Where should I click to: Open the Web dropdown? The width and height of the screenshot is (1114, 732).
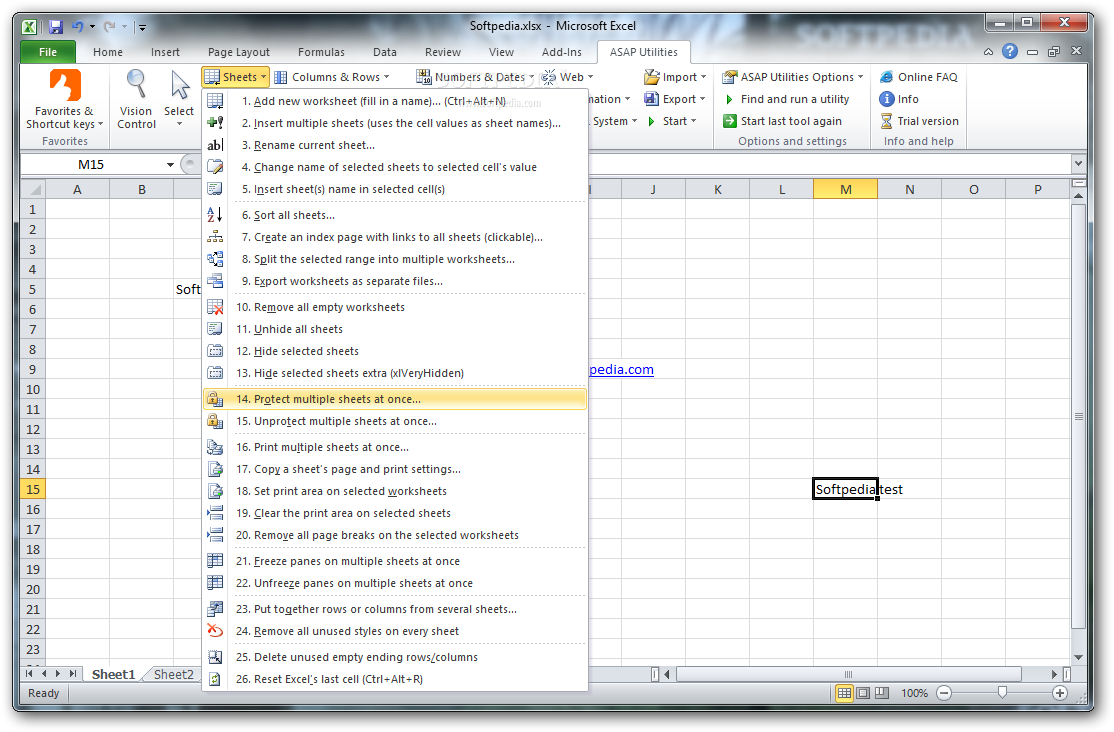pos(567,77)
